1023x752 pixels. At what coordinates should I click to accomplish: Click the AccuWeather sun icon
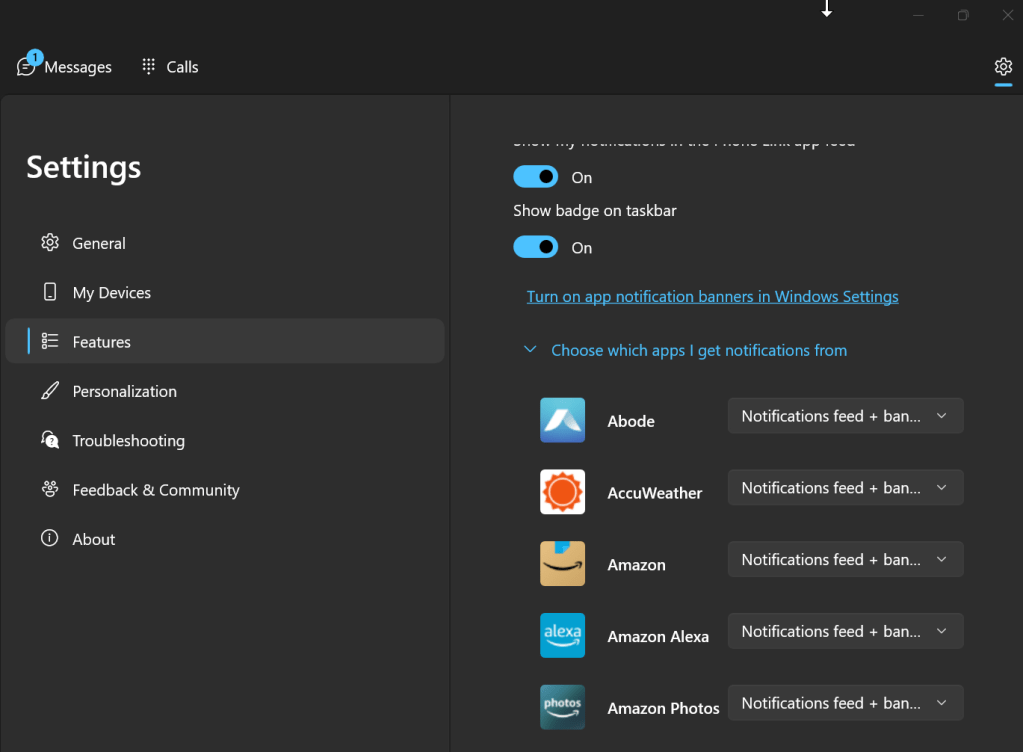tap(562, 492)
